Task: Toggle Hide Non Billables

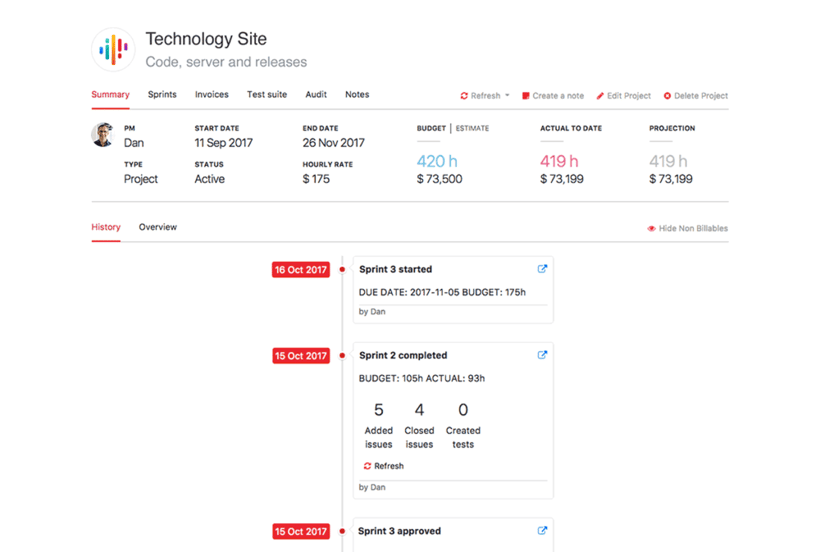Action: 686,228
